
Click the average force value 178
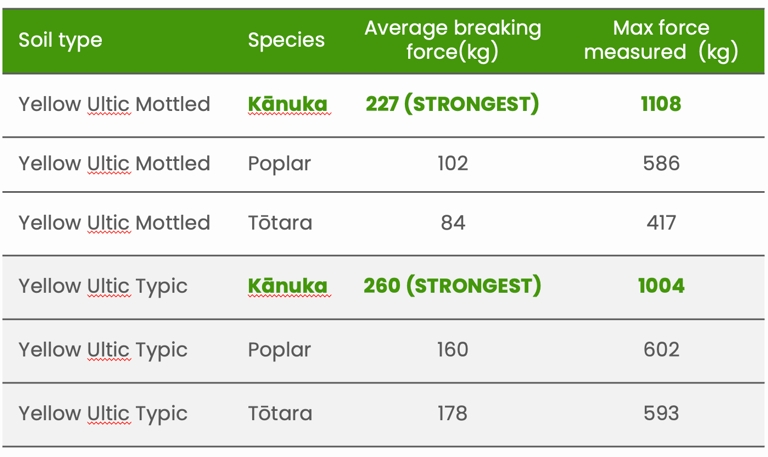[x=453, y=414]
